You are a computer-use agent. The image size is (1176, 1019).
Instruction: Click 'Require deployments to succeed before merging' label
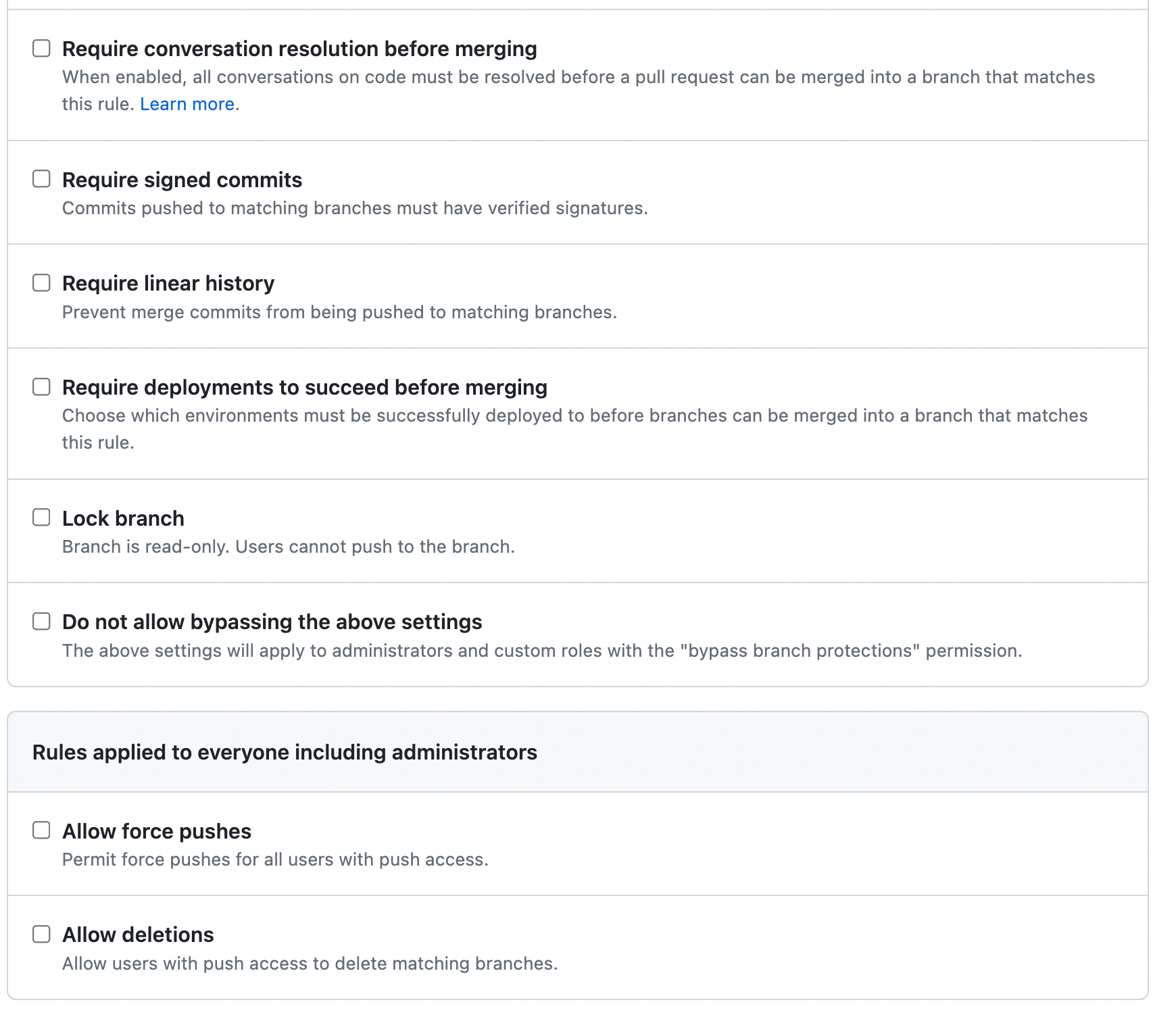[x=305, y=387]
